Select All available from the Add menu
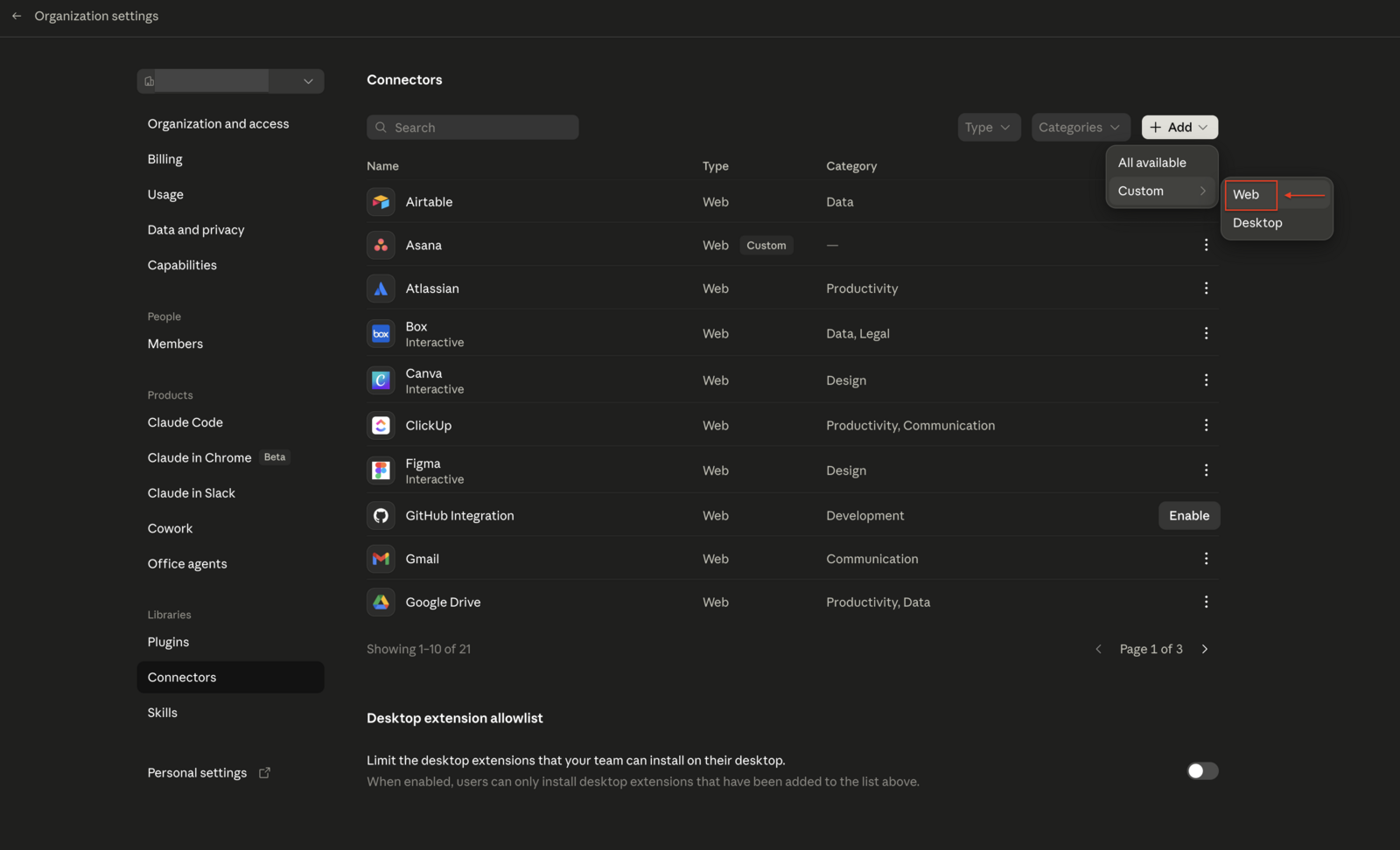The image size is (1400, 850). [1162, 163]
